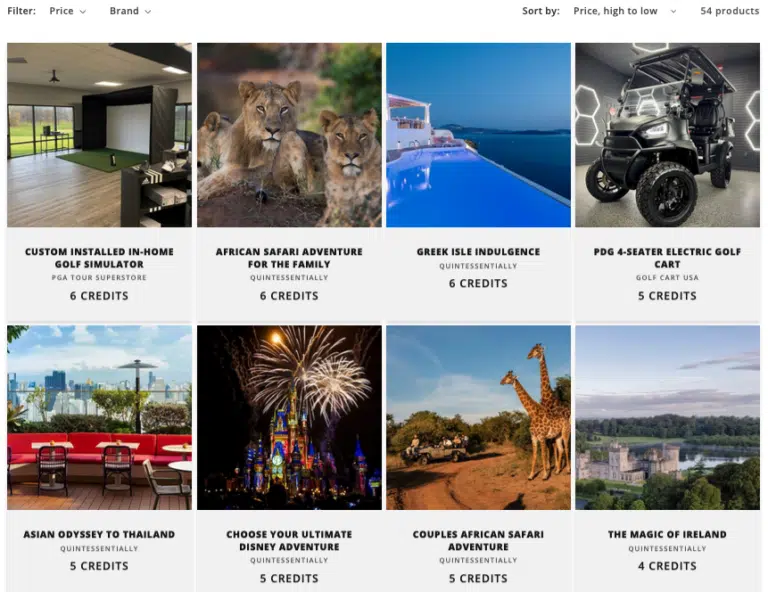Screen dimensions: 768x592
Task: Open the Thailand rooftop terrace image
Action: 99,418
